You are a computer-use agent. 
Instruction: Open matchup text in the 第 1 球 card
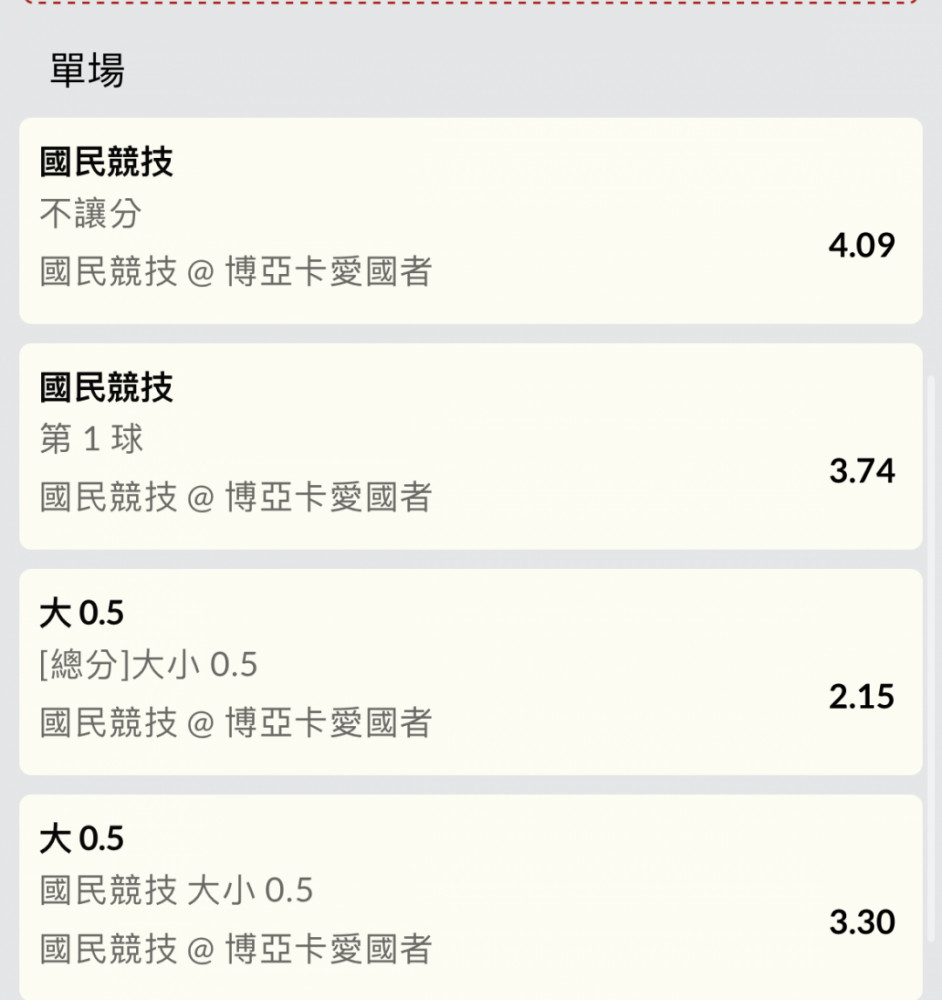236,497
